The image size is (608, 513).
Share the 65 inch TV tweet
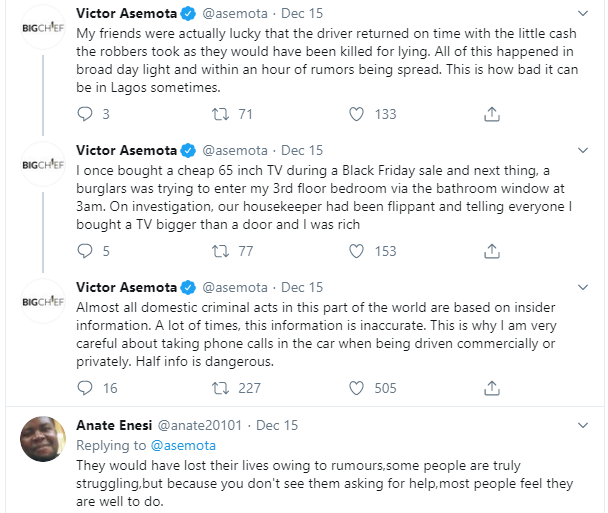click(x=491, y=251)
